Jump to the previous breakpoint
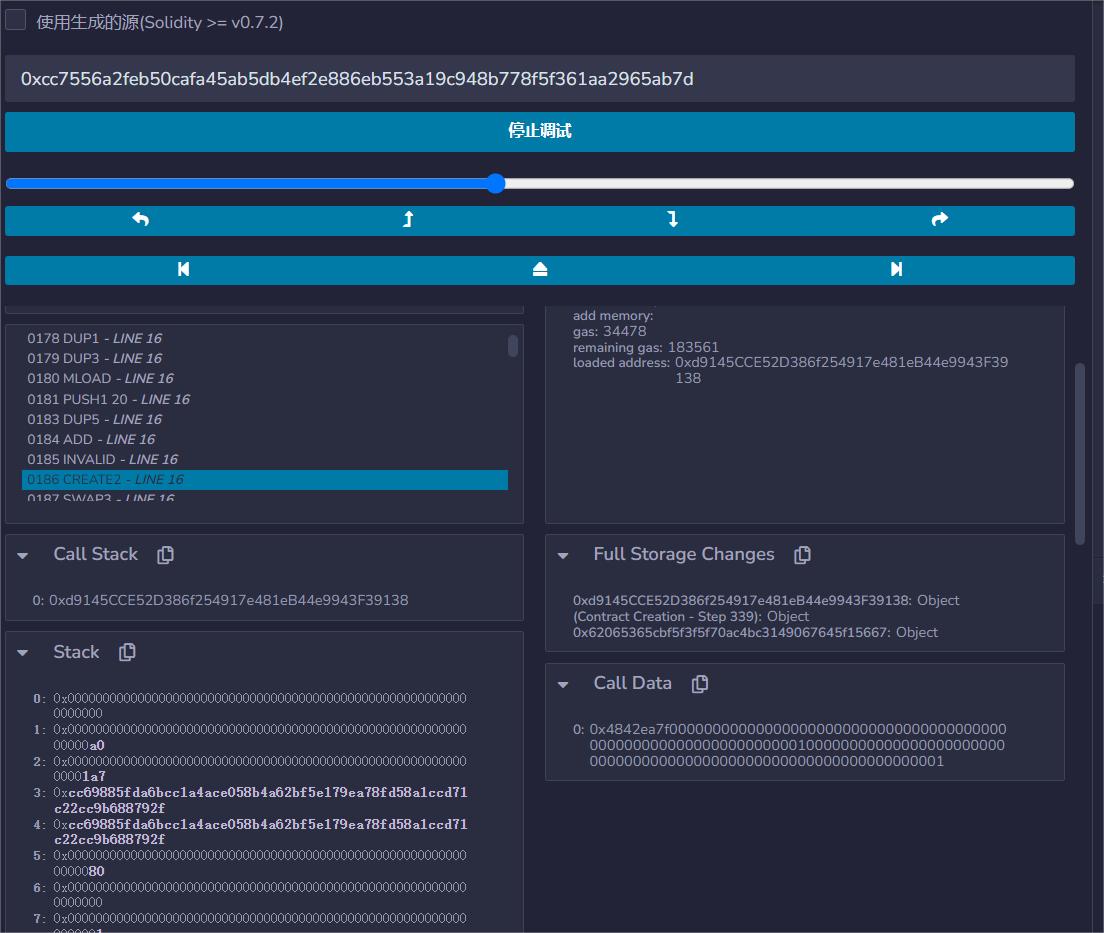1104x933 pixels. [183, 269]
